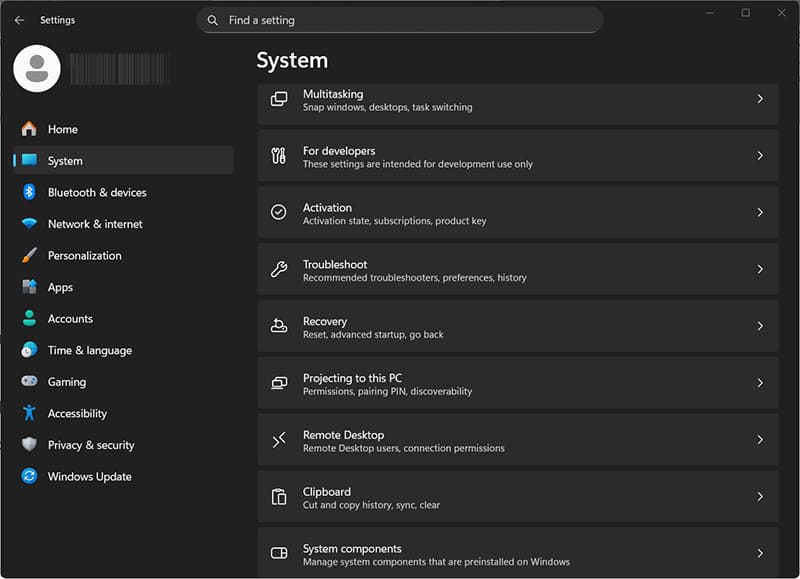Click 'Permissions, pairing PIN, discoverability' description

pos(387,391)
